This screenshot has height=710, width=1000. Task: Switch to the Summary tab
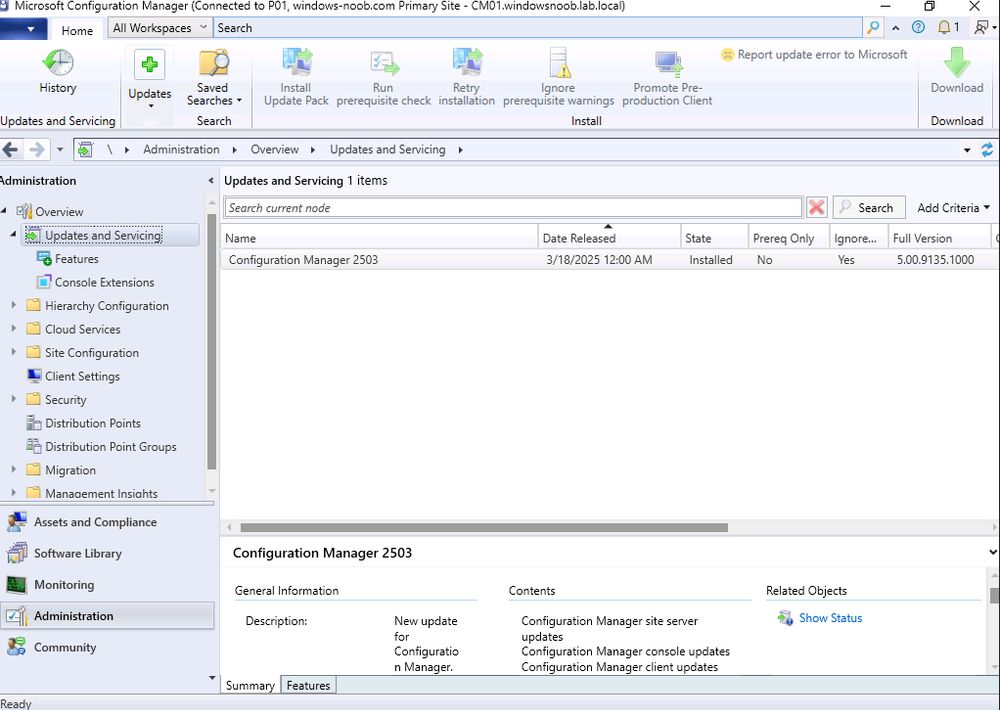250,685
